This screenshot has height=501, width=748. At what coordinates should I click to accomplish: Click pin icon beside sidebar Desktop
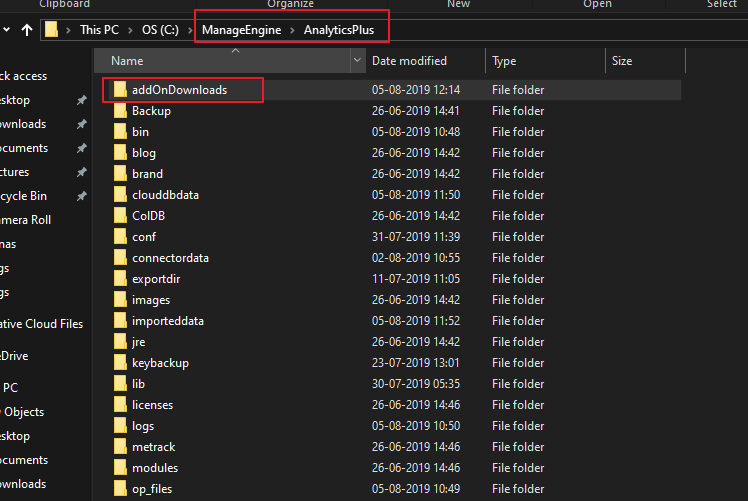click(x=82, y=100)
